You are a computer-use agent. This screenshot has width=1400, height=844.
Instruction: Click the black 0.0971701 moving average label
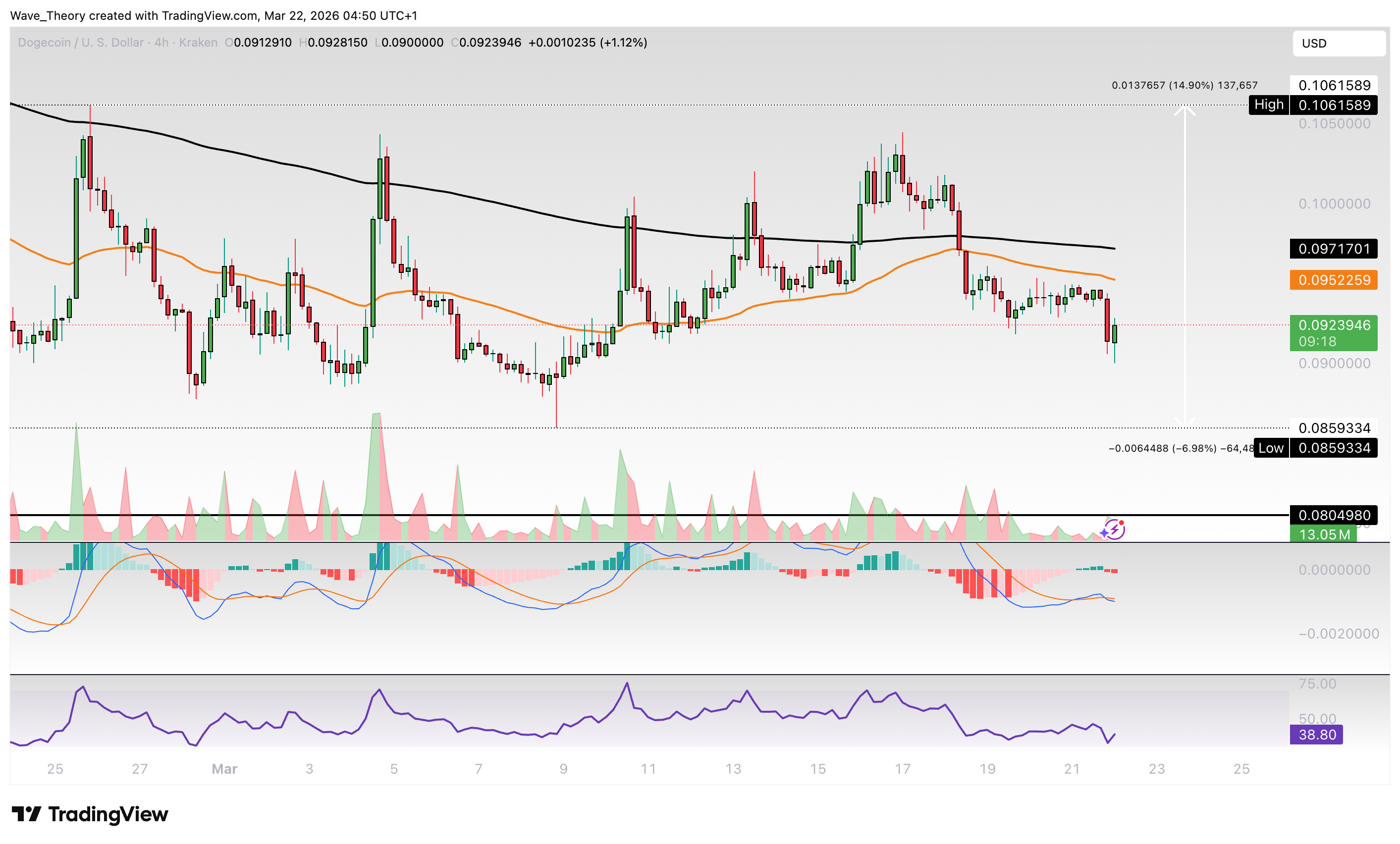coord(1333,249)
